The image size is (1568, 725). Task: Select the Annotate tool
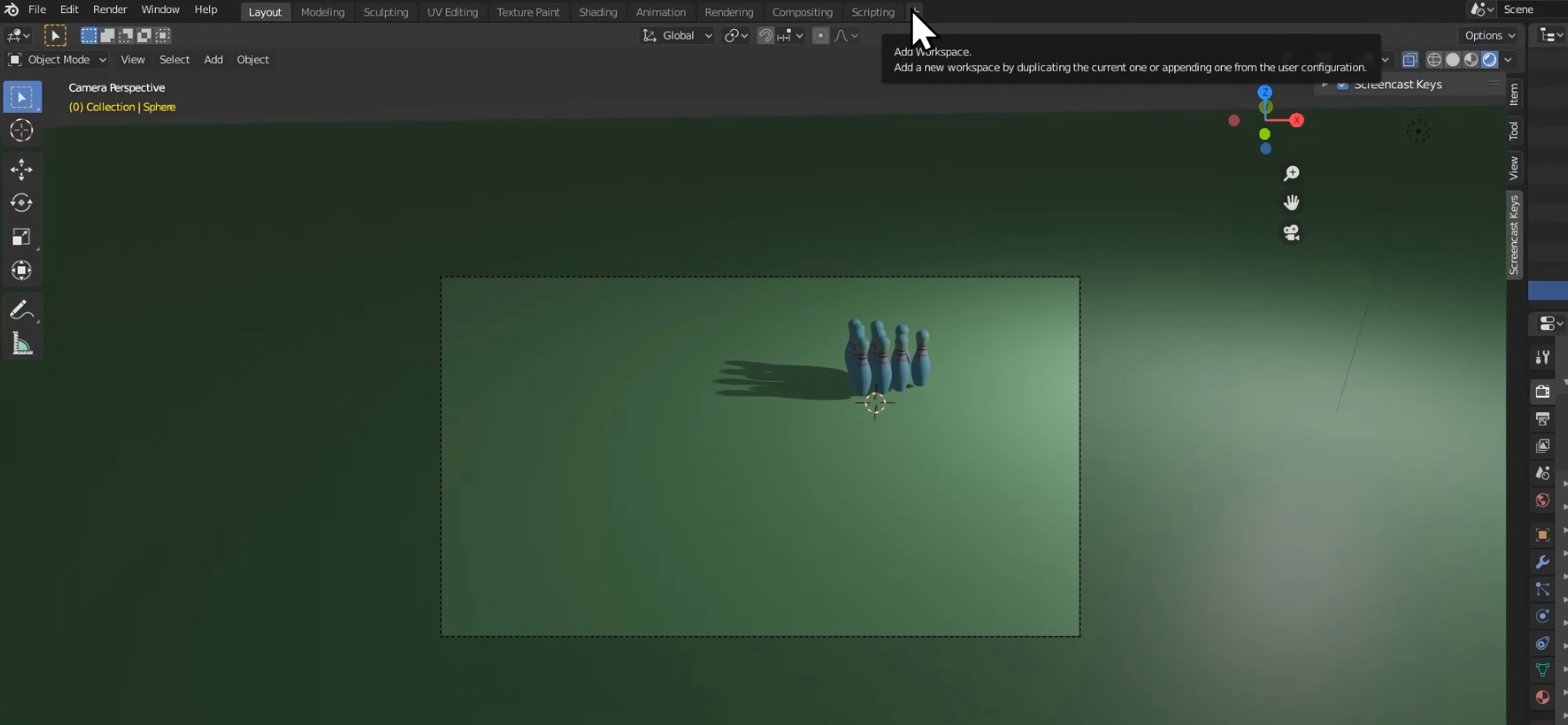(x=22, y=309)
